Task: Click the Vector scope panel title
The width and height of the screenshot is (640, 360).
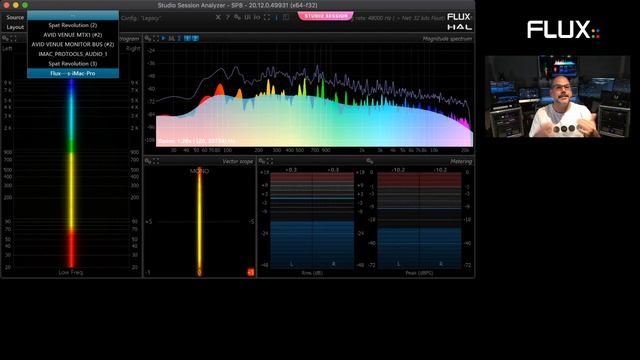Action: [x=238, y=162]
